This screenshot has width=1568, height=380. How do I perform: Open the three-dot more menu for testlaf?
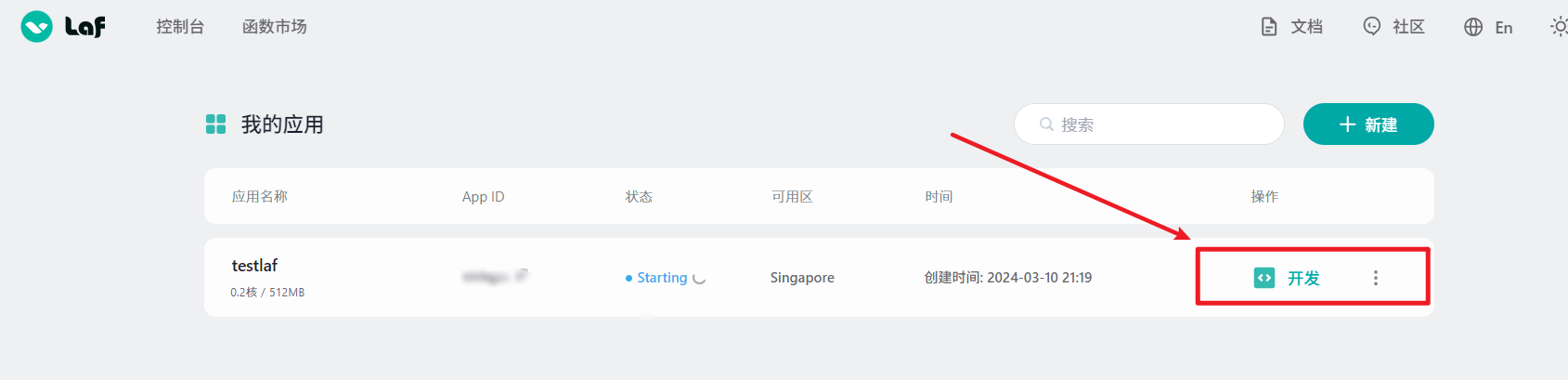1376,278
